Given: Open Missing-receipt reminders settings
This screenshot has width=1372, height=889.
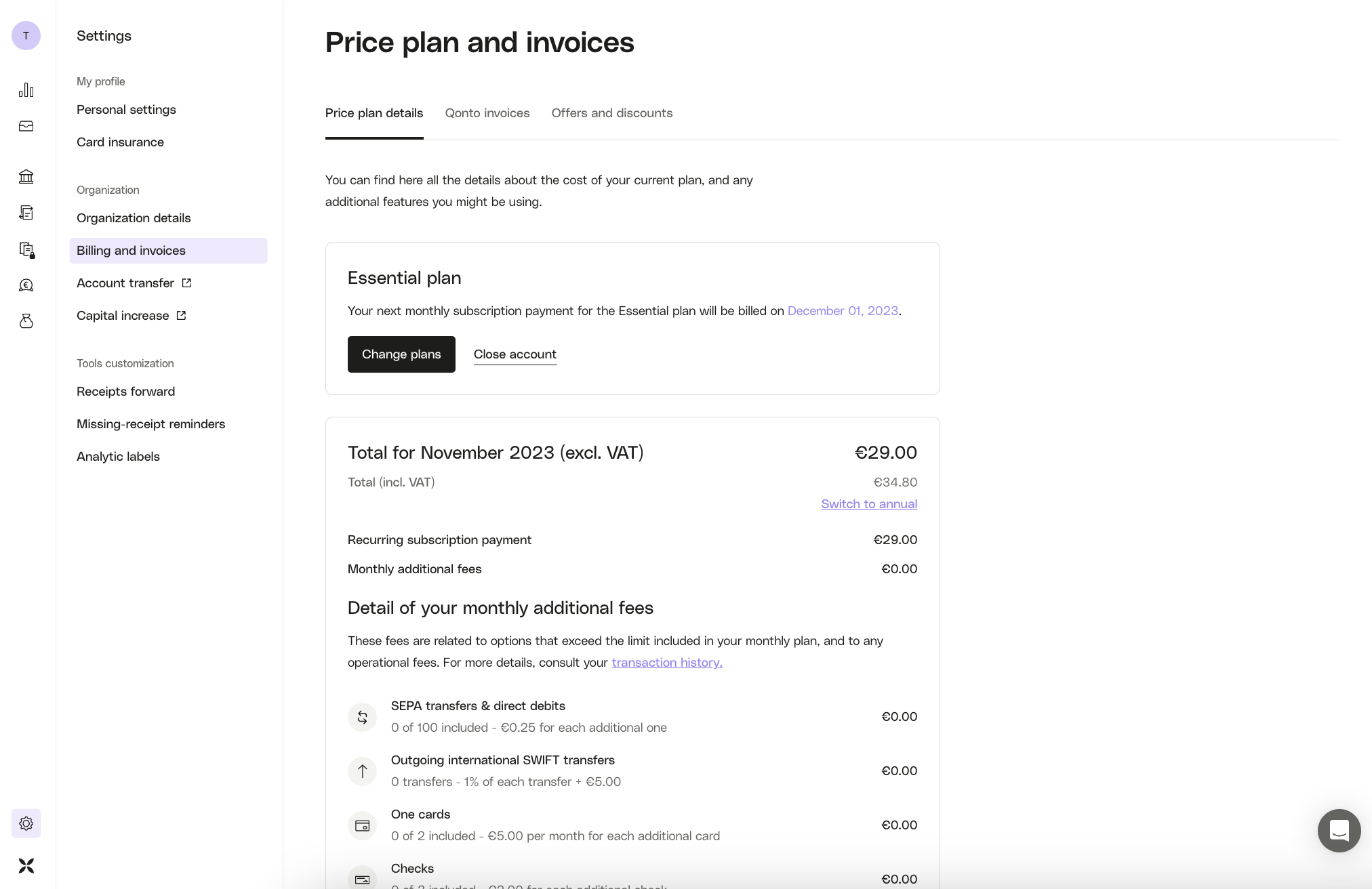Looking at the screenshot, I should pyautogui.click(x=150, y=423).
